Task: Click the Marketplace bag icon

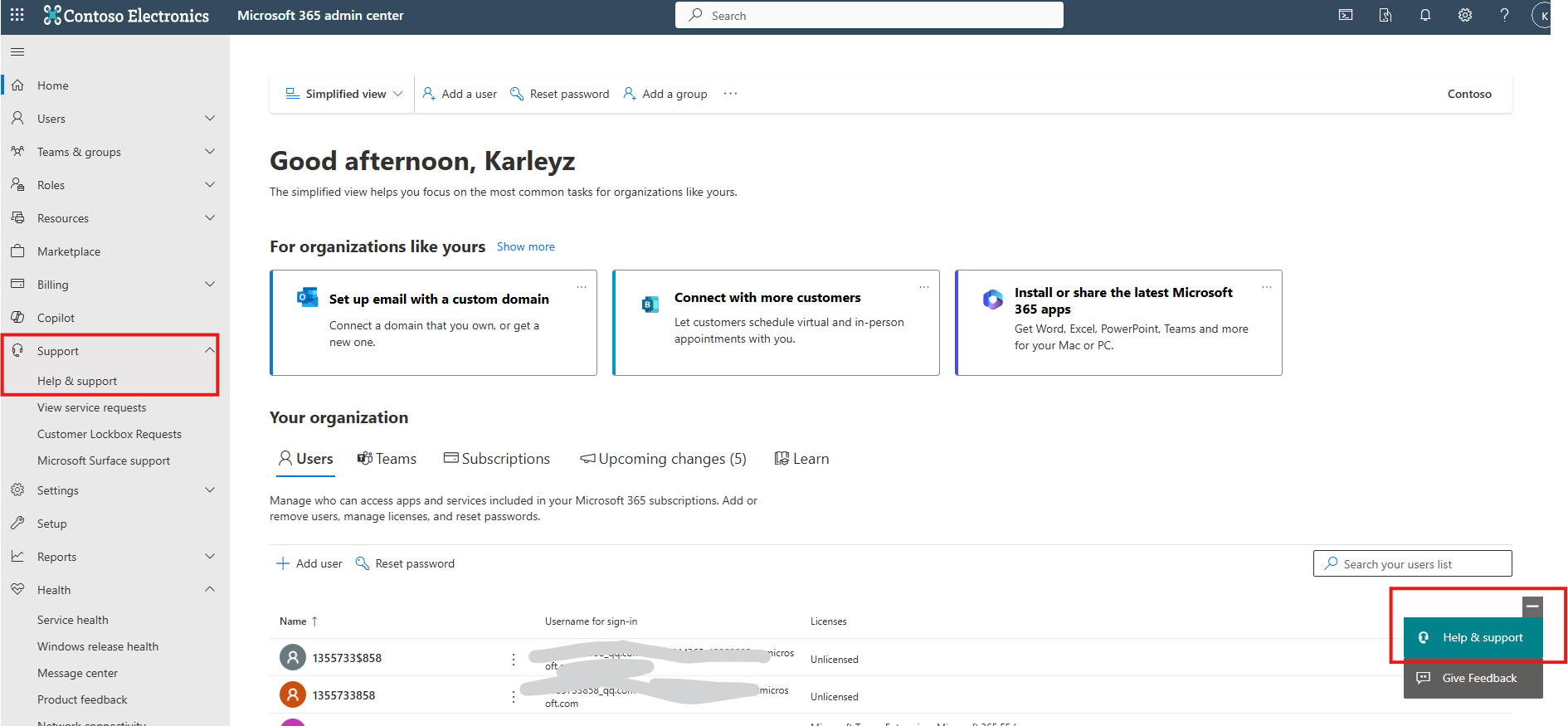Action: [17, 251]
